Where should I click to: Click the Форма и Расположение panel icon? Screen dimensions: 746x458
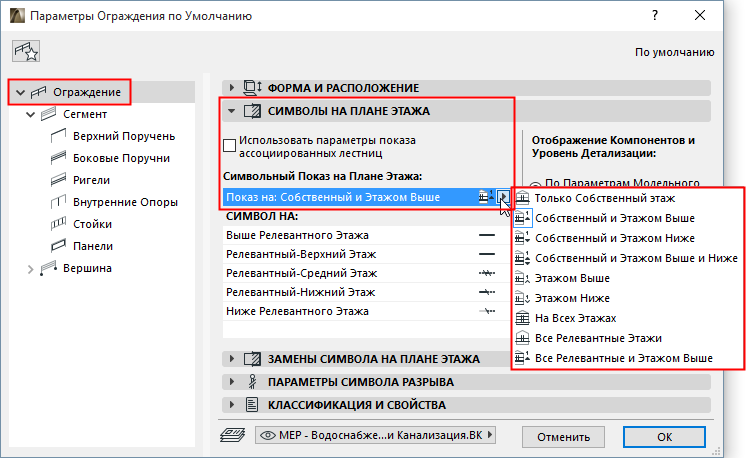click(x=252, y=88)
